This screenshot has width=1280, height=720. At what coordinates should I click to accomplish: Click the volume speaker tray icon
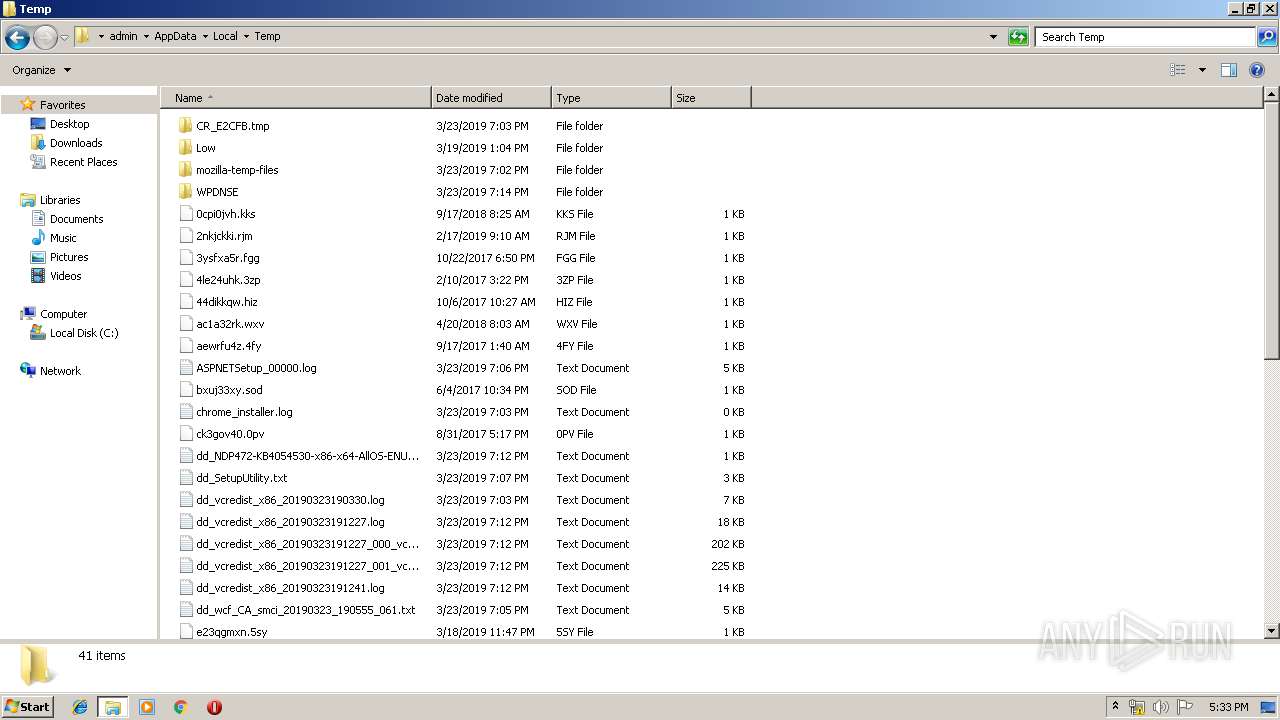point(1160,707)
